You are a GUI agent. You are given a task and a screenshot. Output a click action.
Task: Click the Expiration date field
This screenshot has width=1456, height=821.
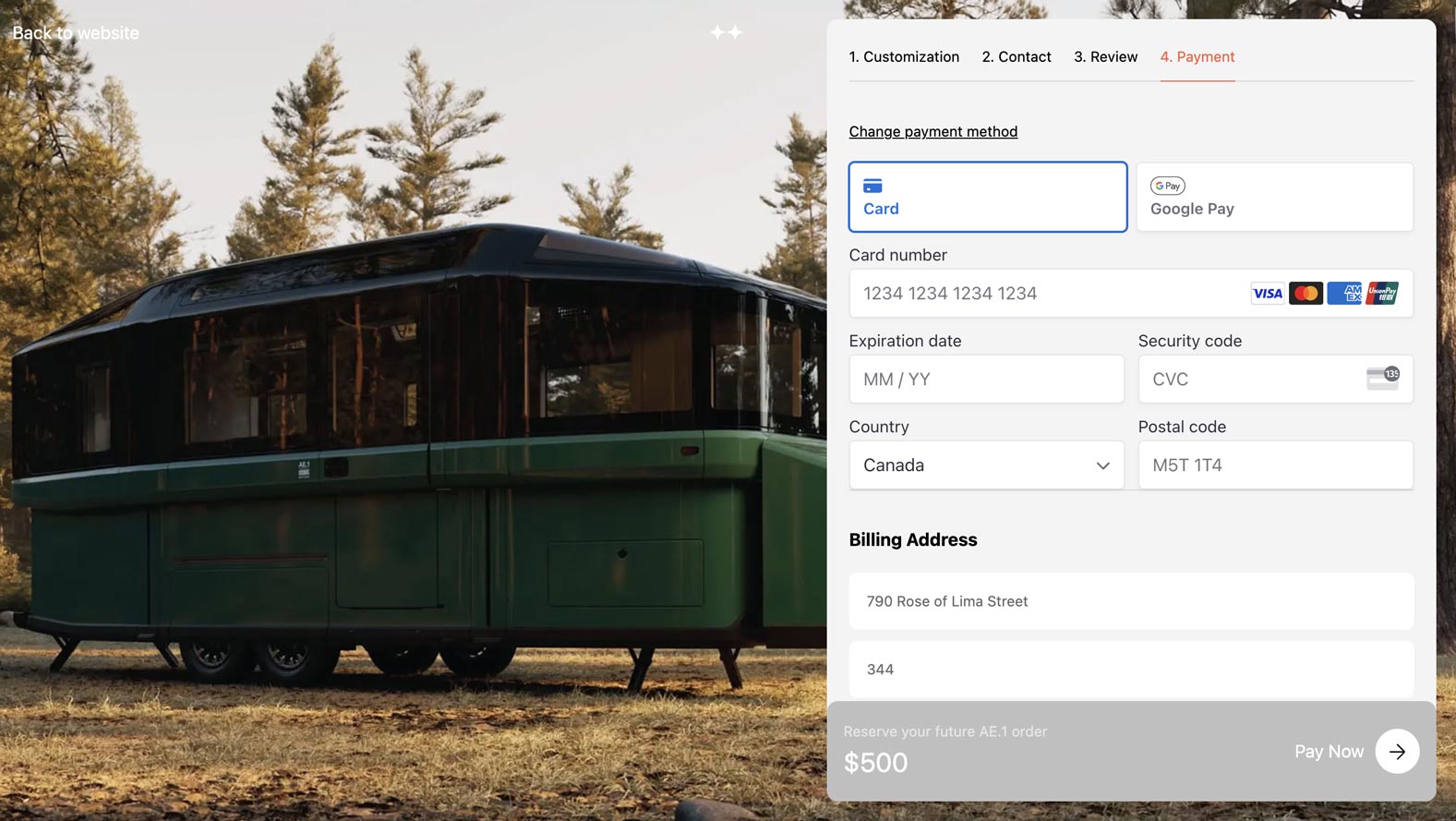pyautogui.click(x=986, y=380)
